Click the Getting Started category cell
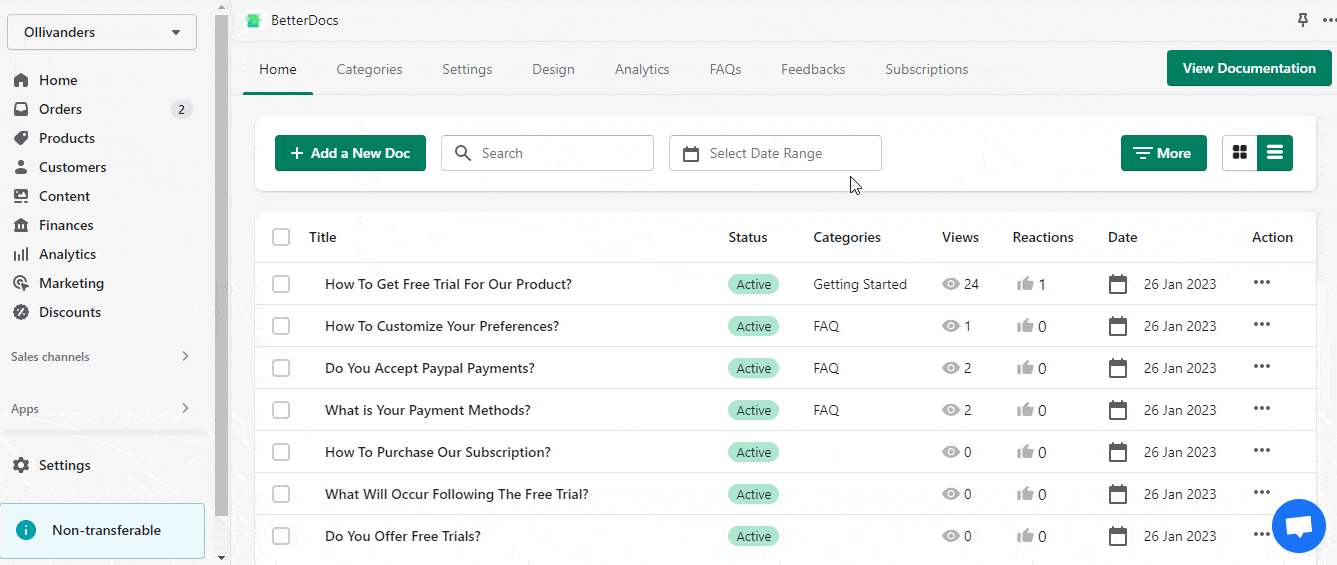 coord(860,284)
